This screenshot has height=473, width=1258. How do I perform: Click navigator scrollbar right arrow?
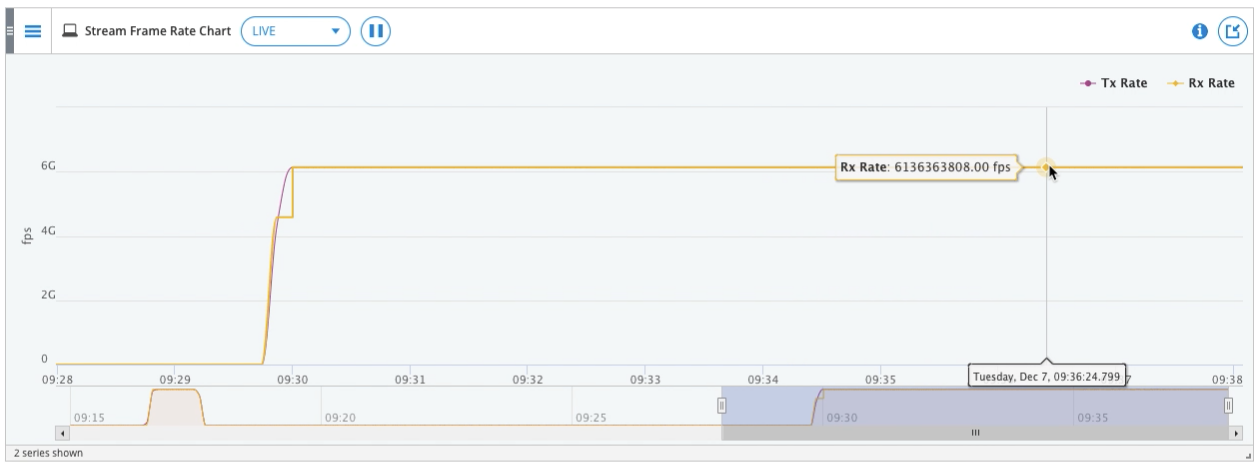pos(1235,433)
